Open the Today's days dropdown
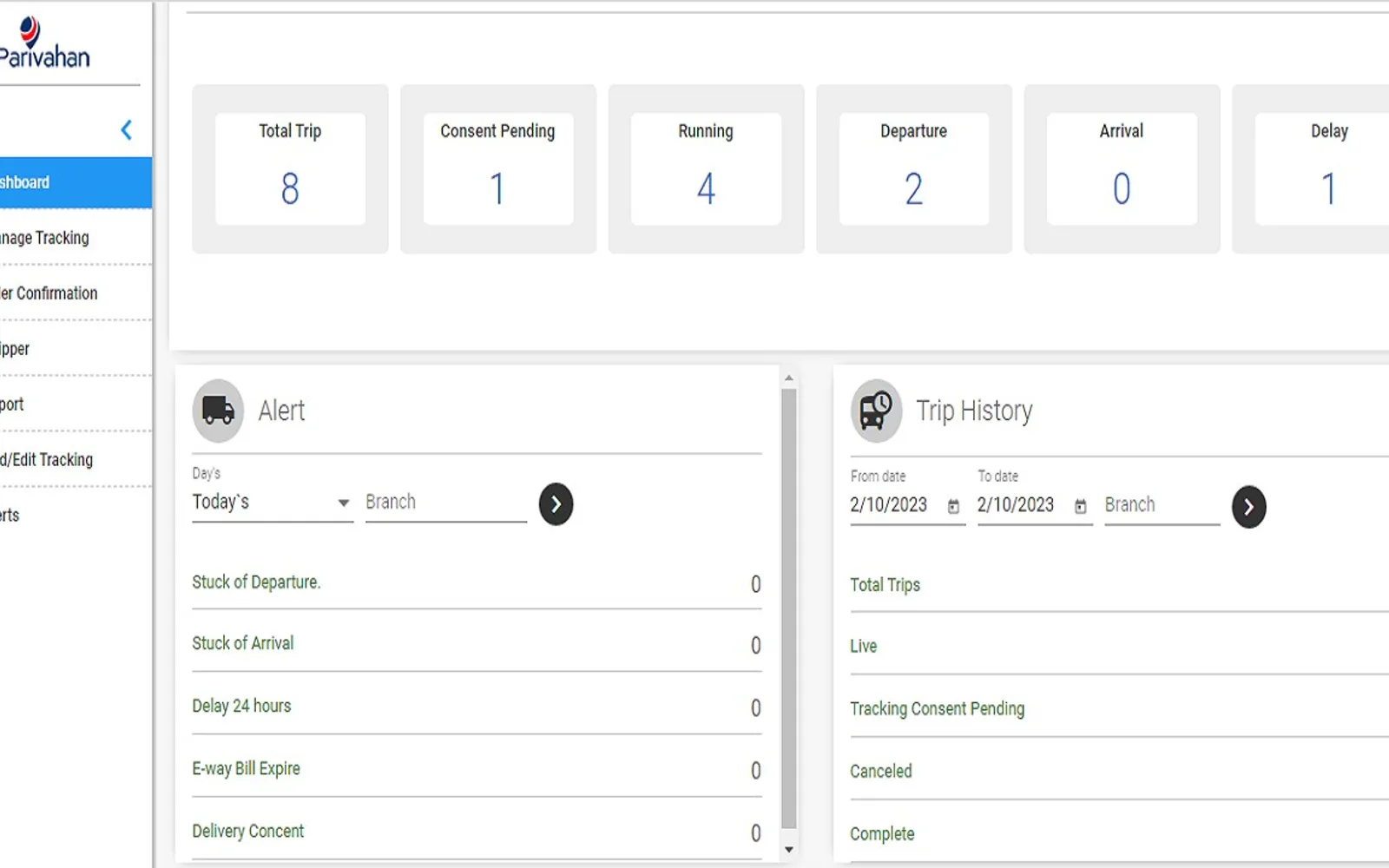 (273, 503)
